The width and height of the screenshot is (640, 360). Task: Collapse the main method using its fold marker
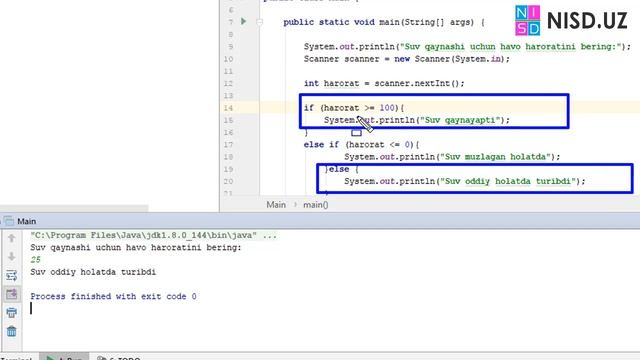[260, 22]
